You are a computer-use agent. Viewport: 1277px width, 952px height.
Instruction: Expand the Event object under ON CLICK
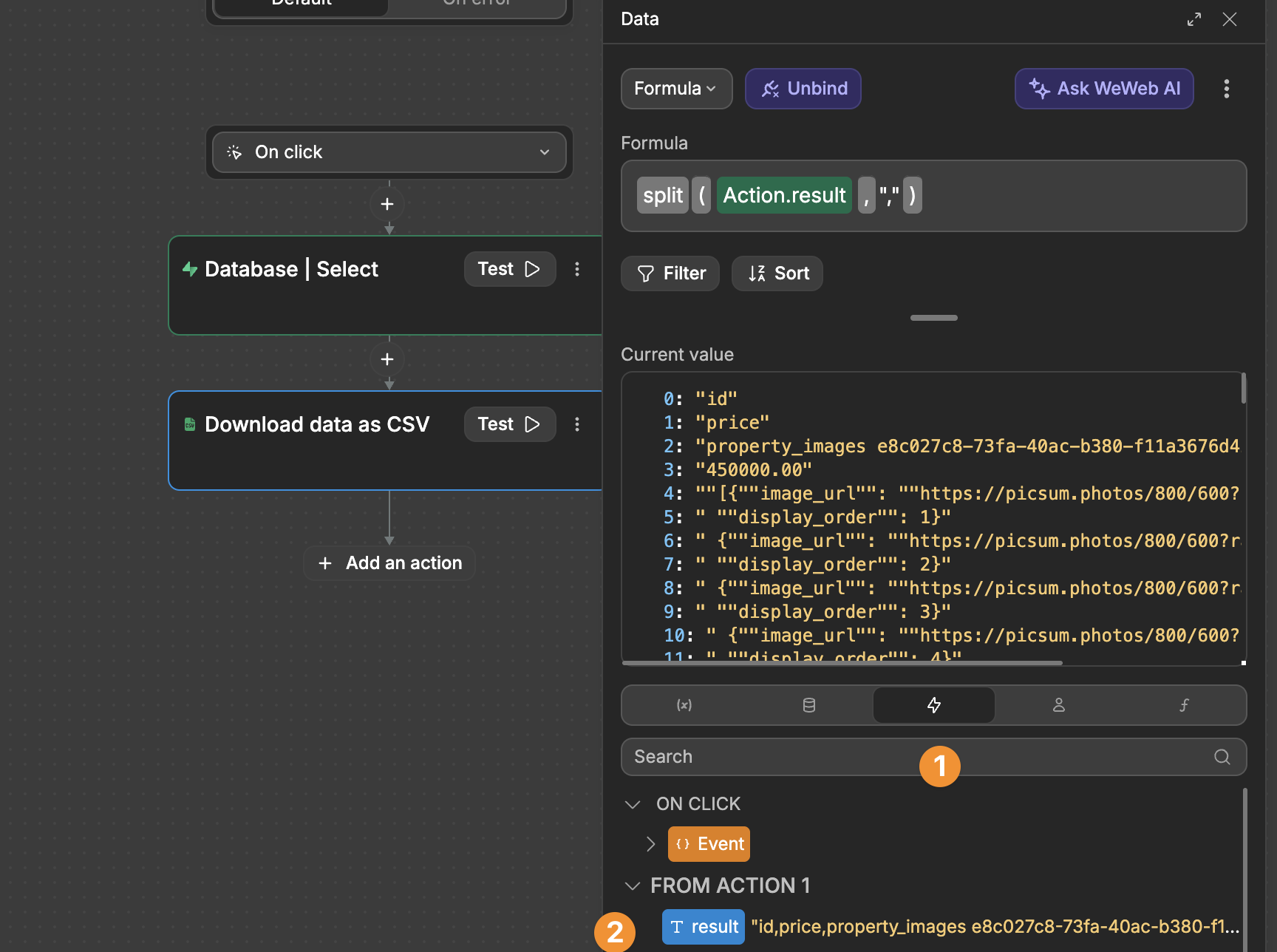click(651, 843)
